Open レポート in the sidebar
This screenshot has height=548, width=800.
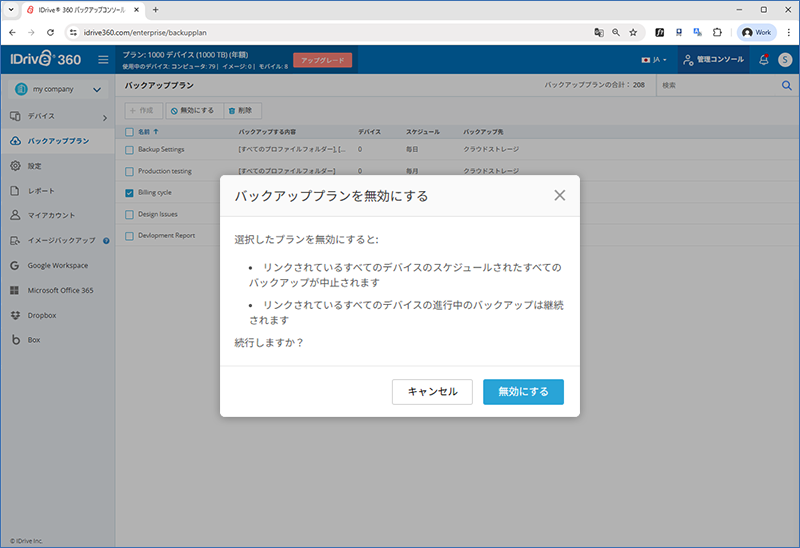pos(41,190)
